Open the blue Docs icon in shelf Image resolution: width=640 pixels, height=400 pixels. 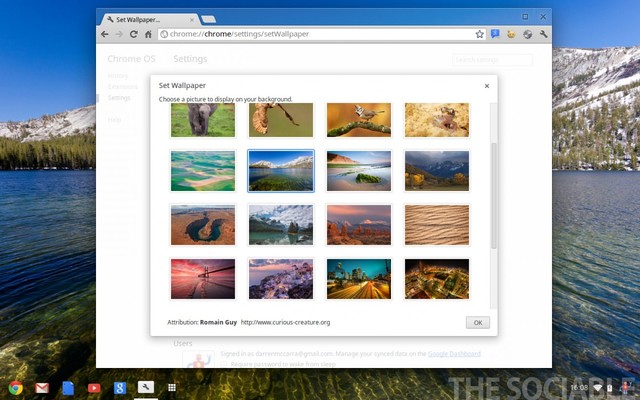point(68,388)
